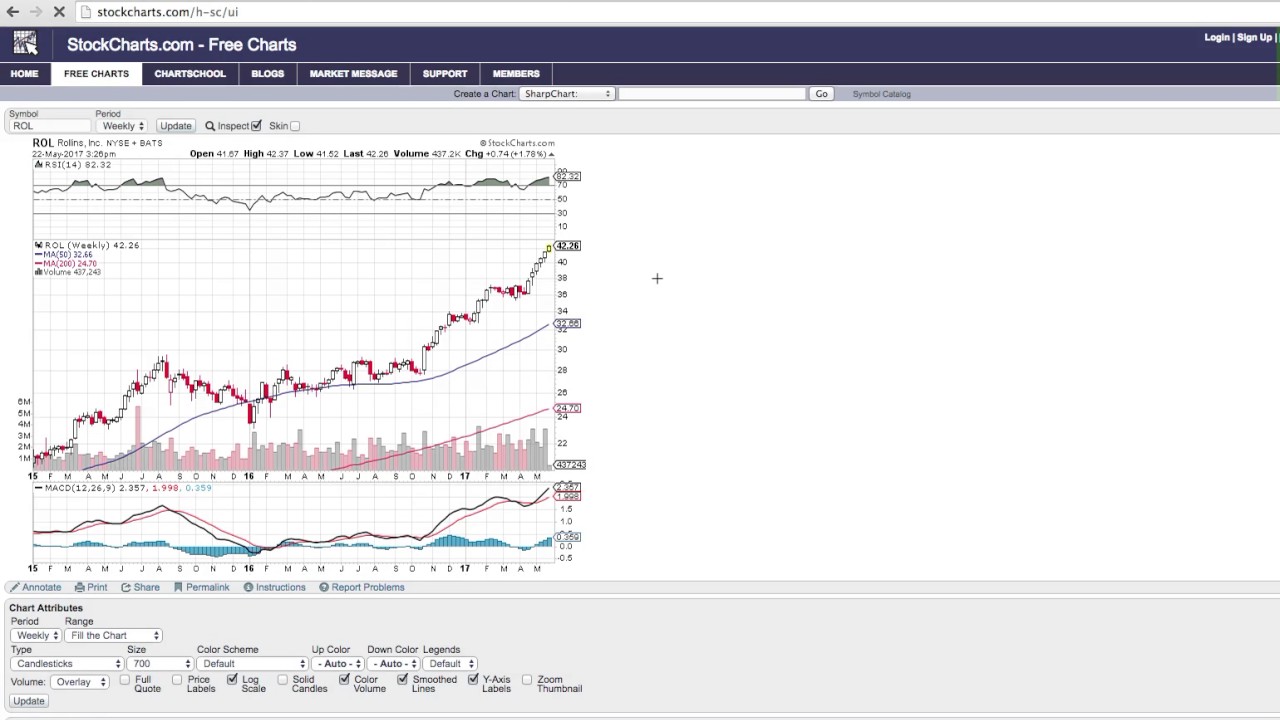Image resolution: width=1280 pixels, height=720 pixels.
Task: Open SUPPORT tab
Action: (x=445, y=74)
